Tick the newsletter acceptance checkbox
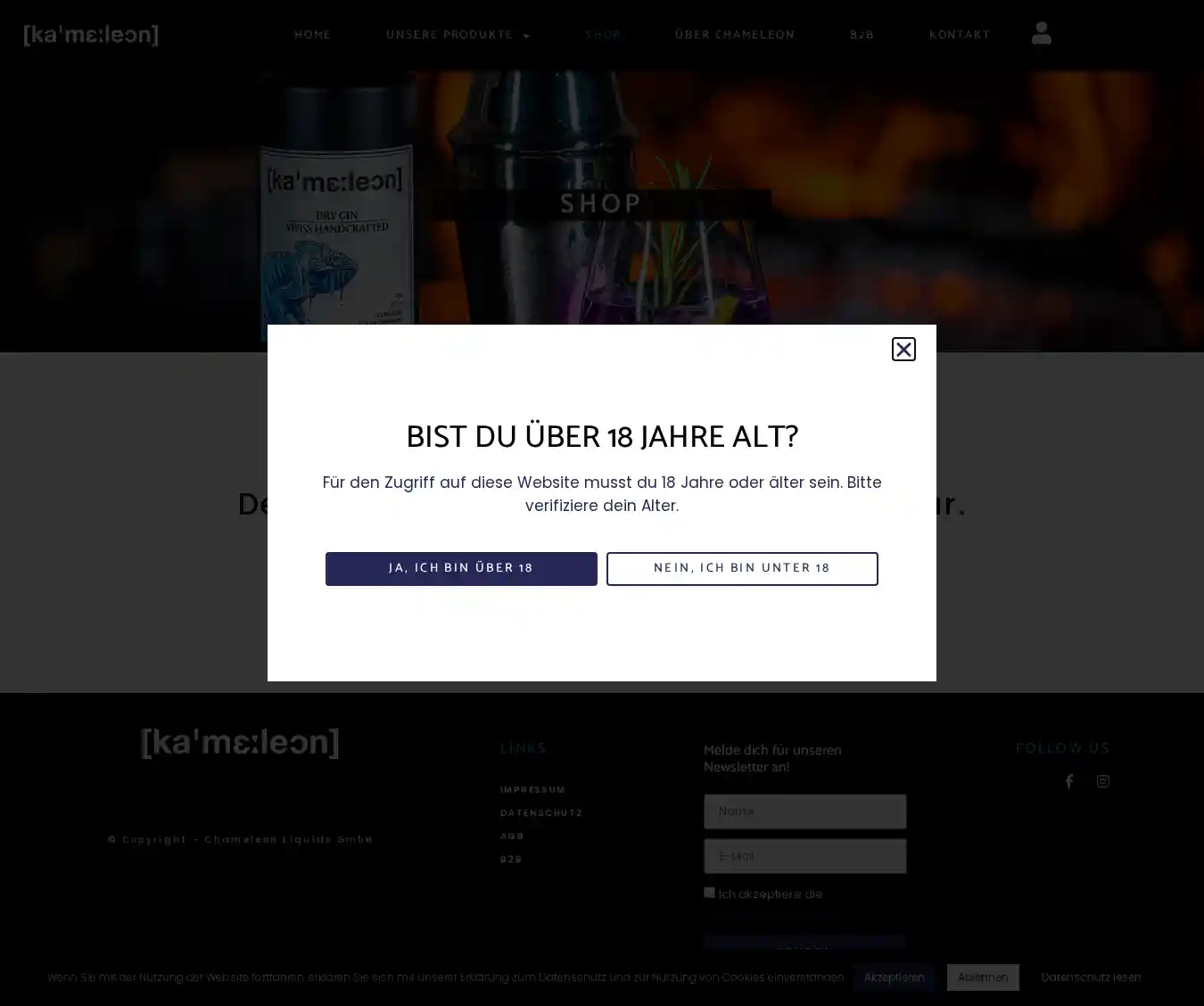The image size is (1204, 1006). [709, 893]
